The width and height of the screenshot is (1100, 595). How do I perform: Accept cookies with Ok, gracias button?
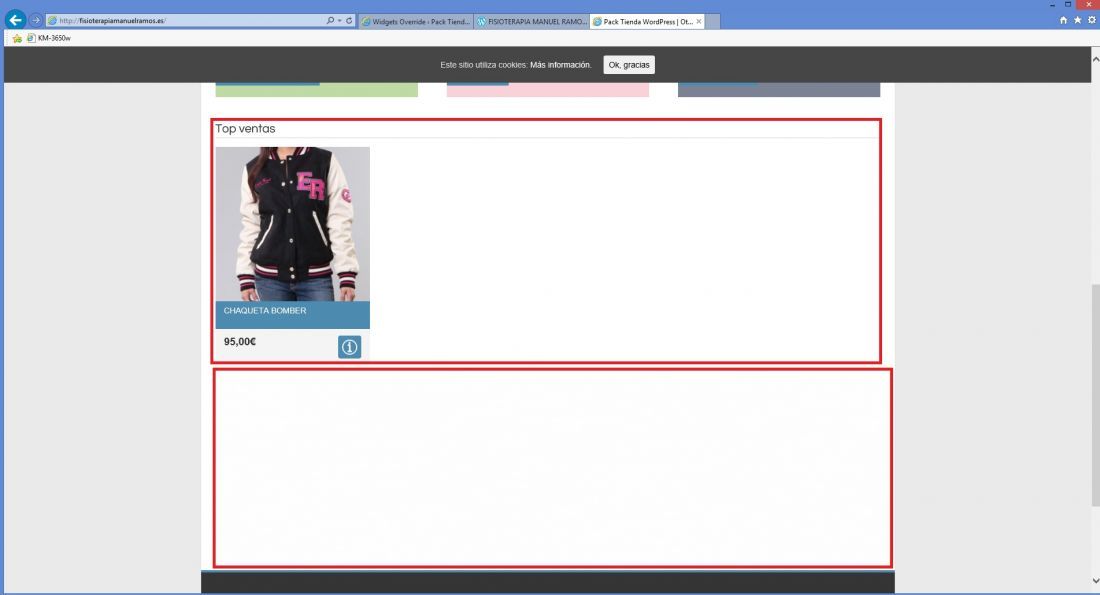point(629,65)
